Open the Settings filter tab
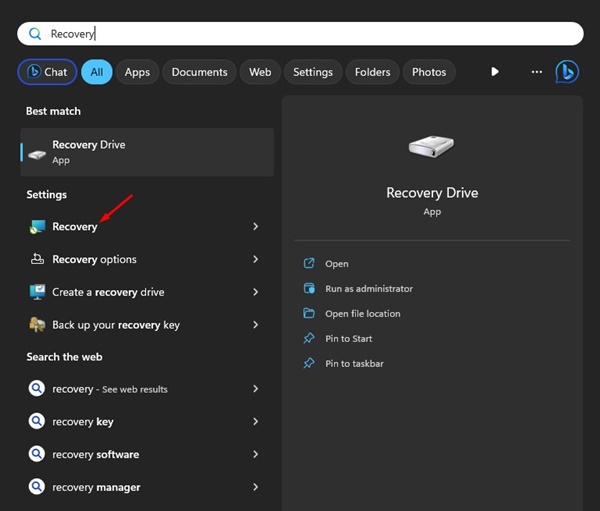This screenshot has height=511, width=600. pyautogui.click(x=313, y=72)
